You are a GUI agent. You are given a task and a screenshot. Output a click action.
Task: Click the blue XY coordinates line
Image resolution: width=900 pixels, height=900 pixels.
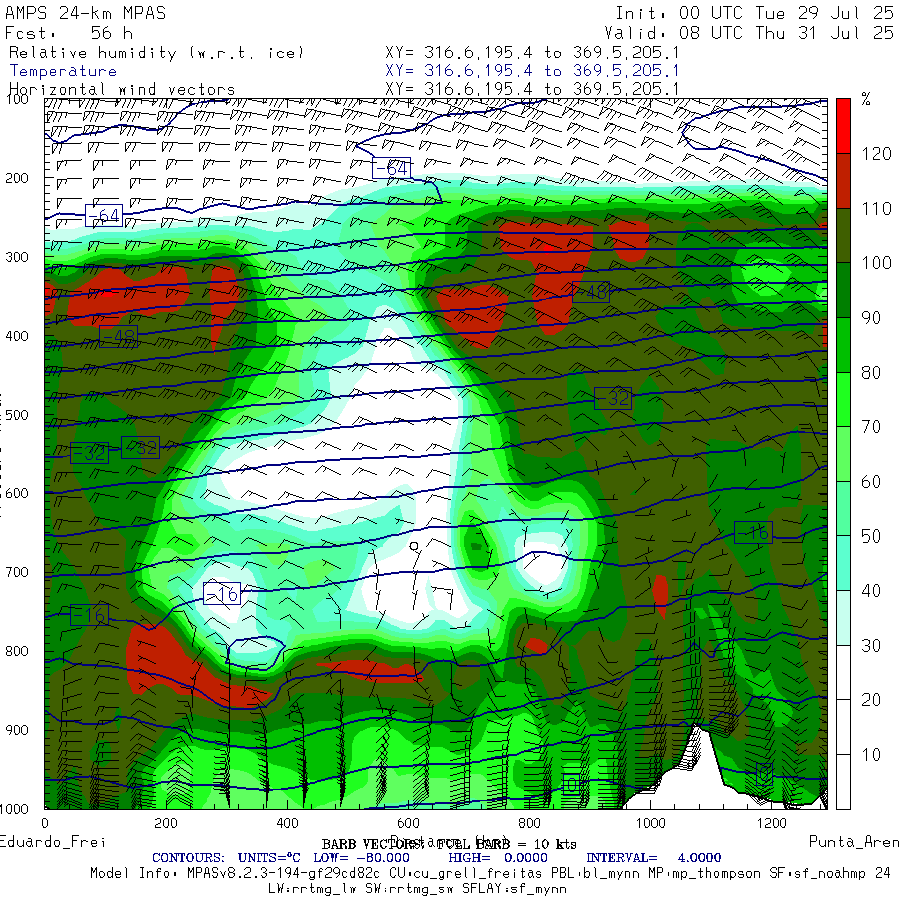tap(532, 71)
